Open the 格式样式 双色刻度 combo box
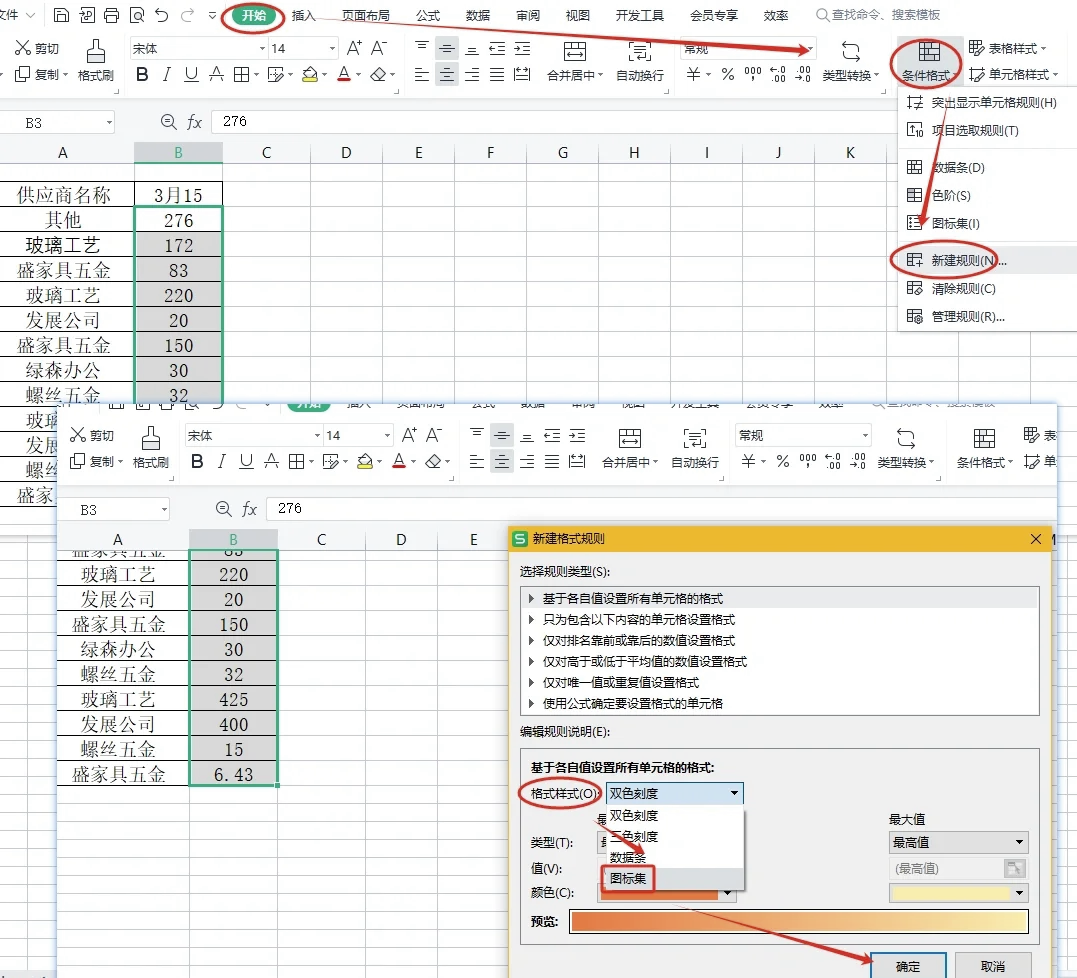1077x978 pixels. coord(674,793)
